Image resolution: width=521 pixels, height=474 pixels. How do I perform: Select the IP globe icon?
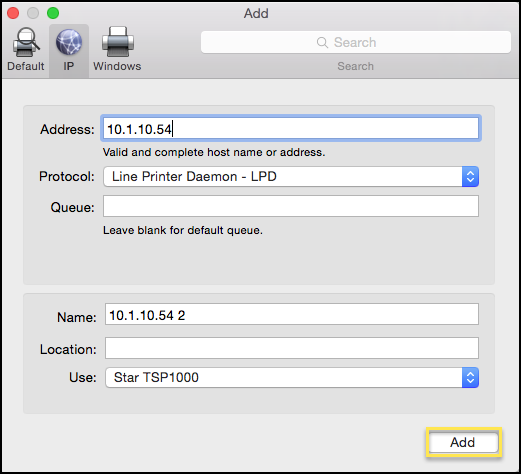[69, 42]
